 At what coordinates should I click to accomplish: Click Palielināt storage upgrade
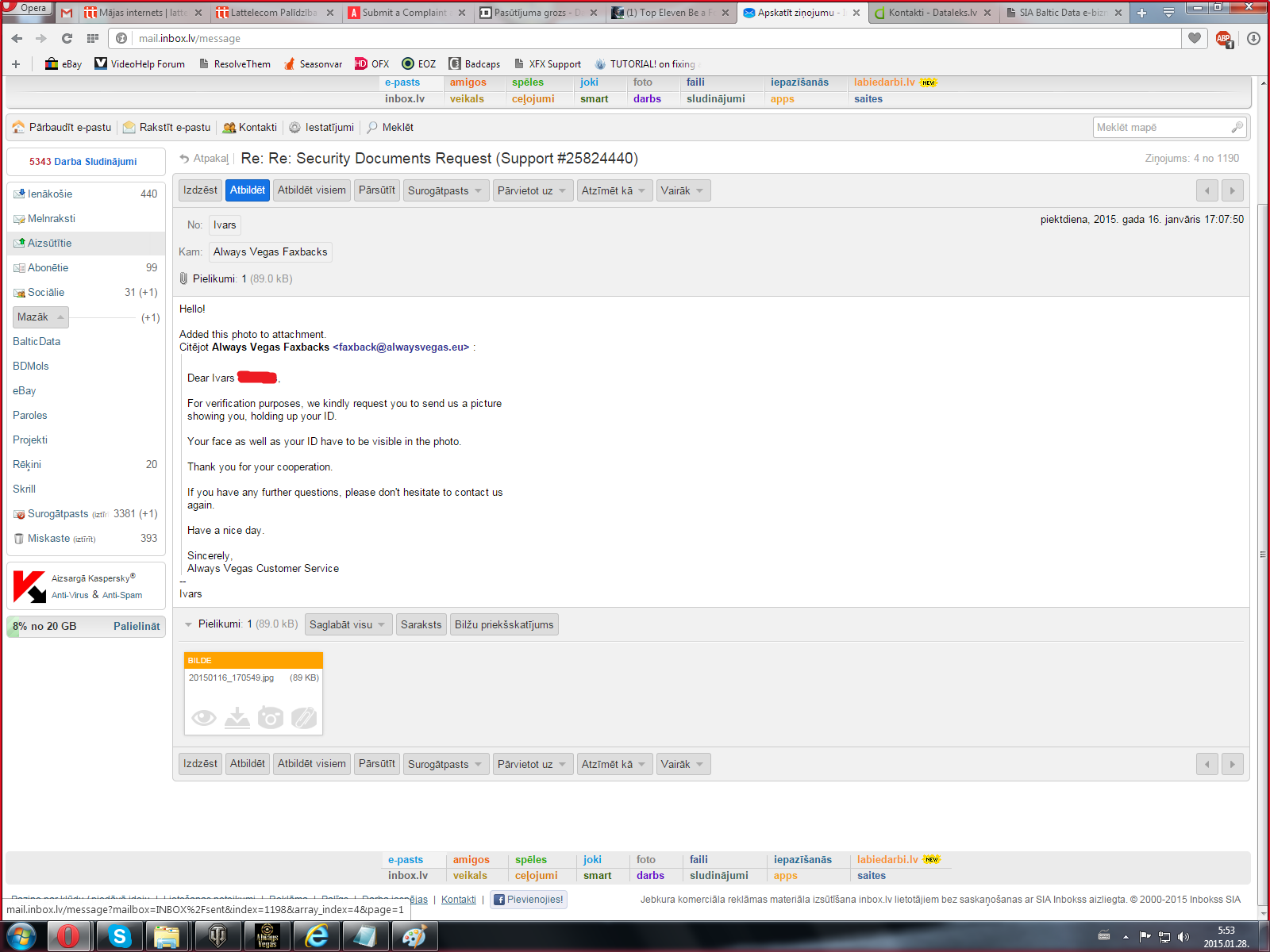tap(137, 626)
